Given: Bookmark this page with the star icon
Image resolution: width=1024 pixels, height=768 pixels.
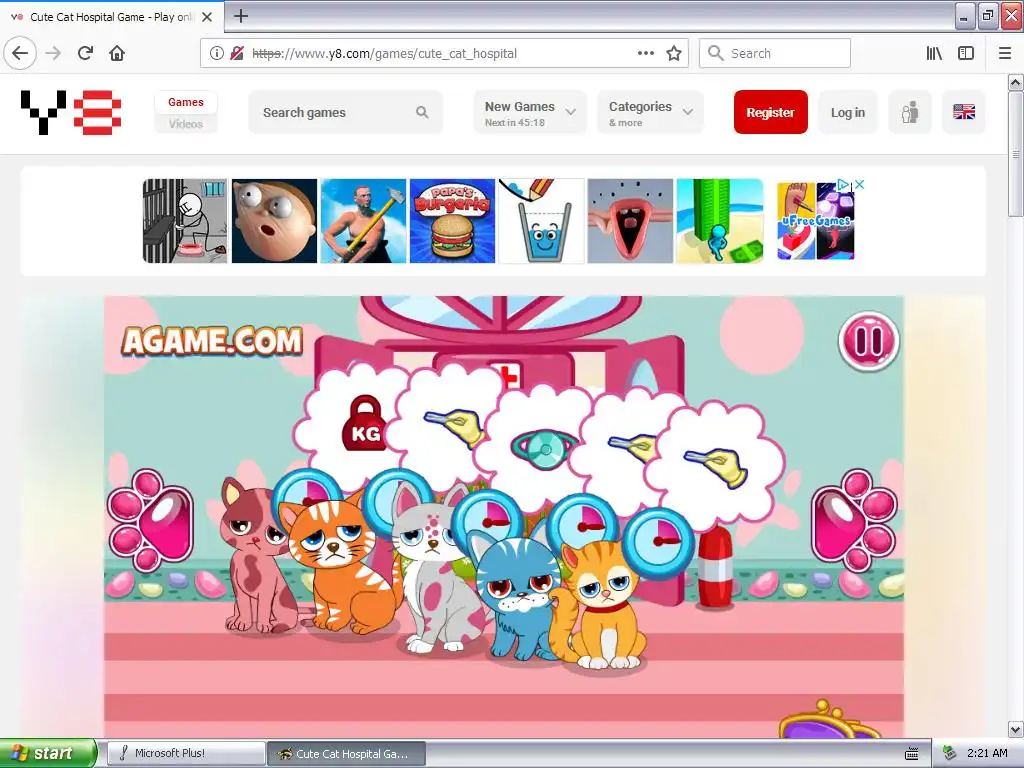Looking at the screenshot, I should 674,53.
